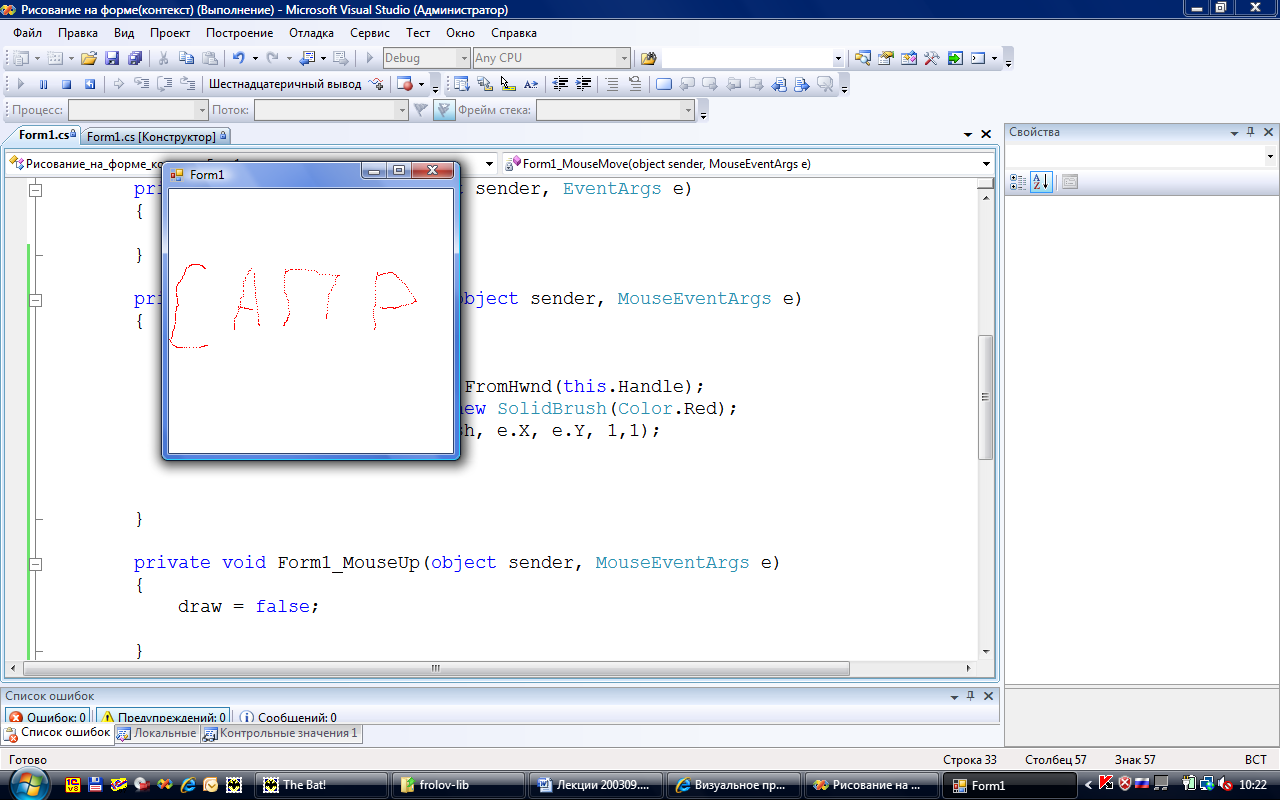The height and width of the screenshot is (800, 1280).
Task: Save the current file with the floppy icon
Action: [x=112, y=58]
